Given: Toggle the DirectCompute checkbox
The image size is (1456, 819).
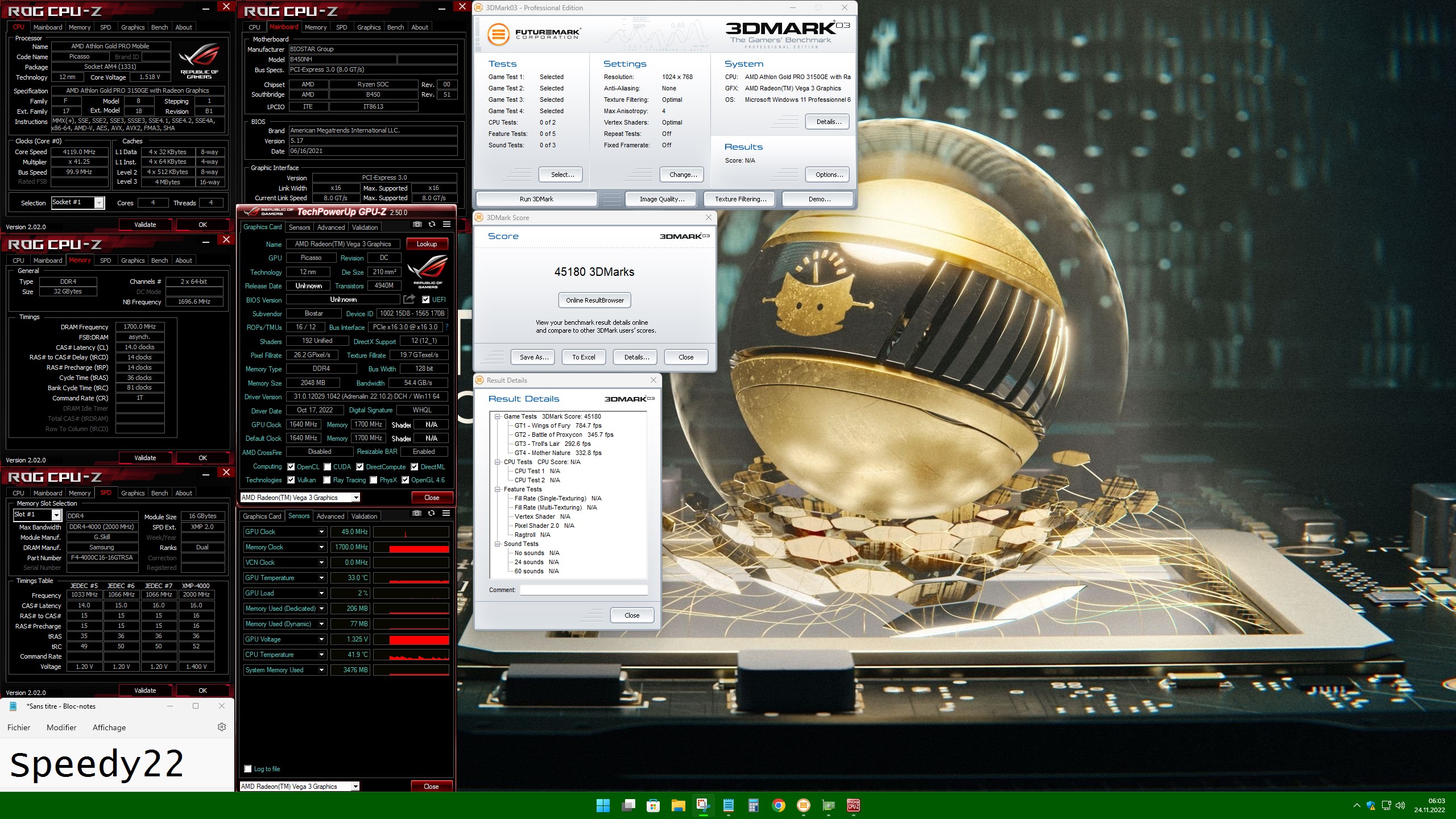Looking at the screenshot, I should (359, 467).
